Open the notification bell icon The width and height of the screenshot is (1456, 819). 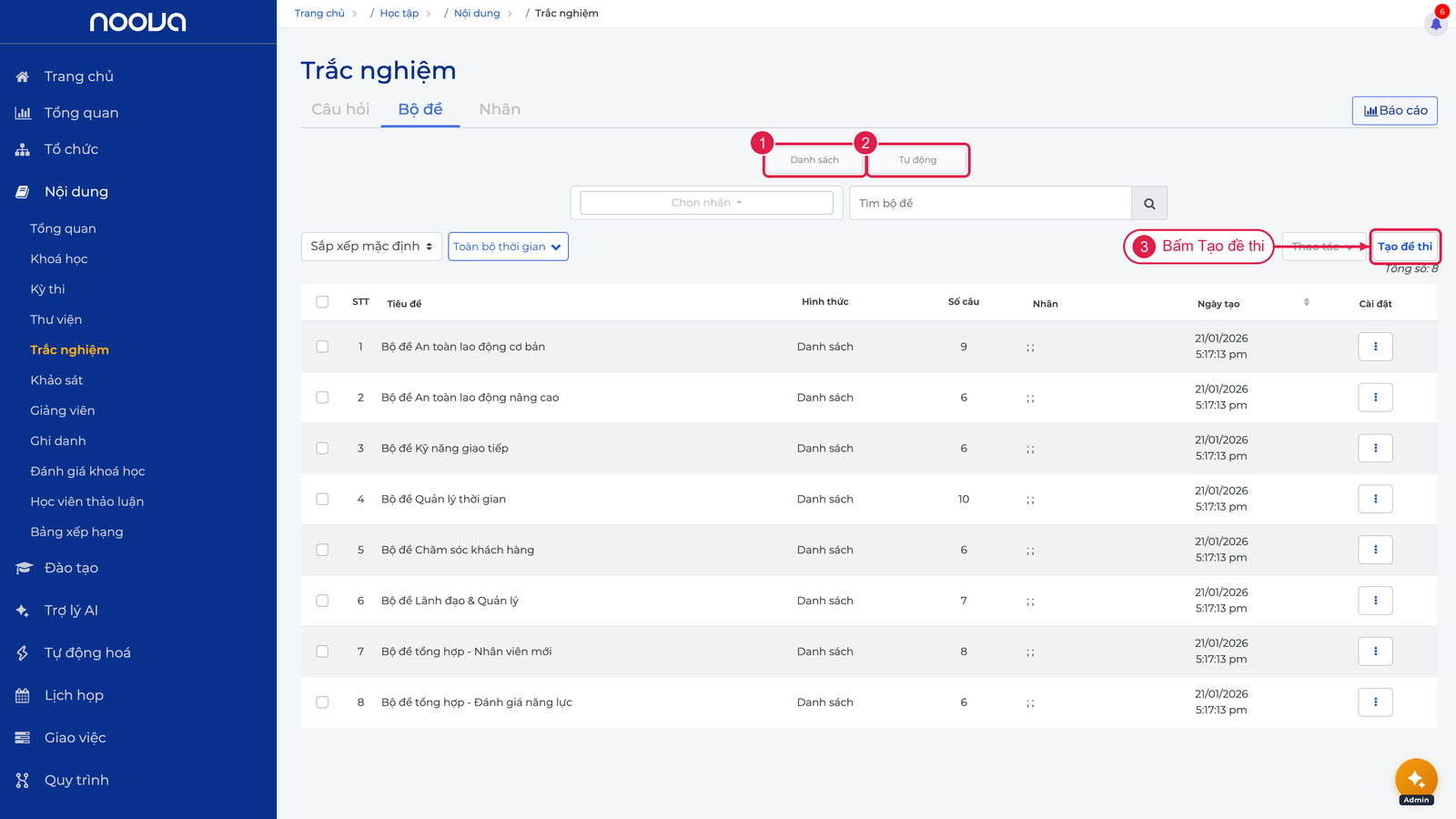(x=1436, y=24)
